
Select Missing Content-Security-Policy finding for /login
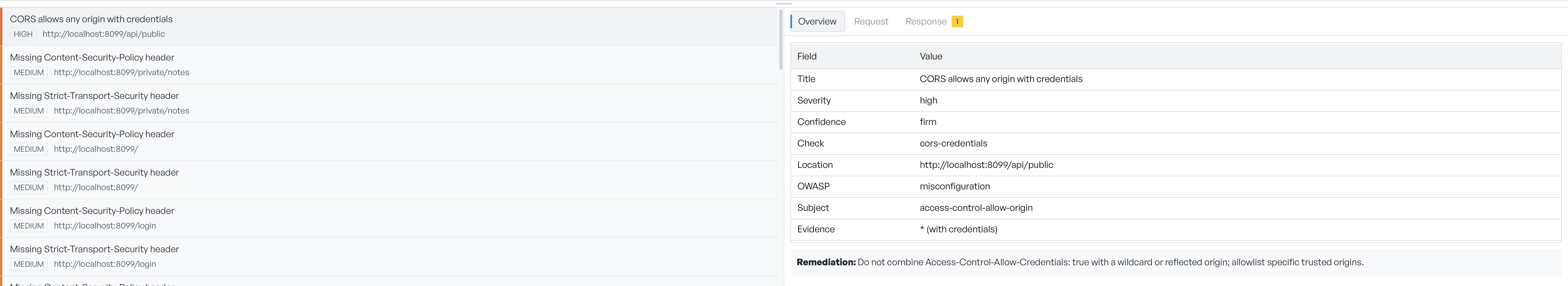pyautogui.click(x=390, y=218)
